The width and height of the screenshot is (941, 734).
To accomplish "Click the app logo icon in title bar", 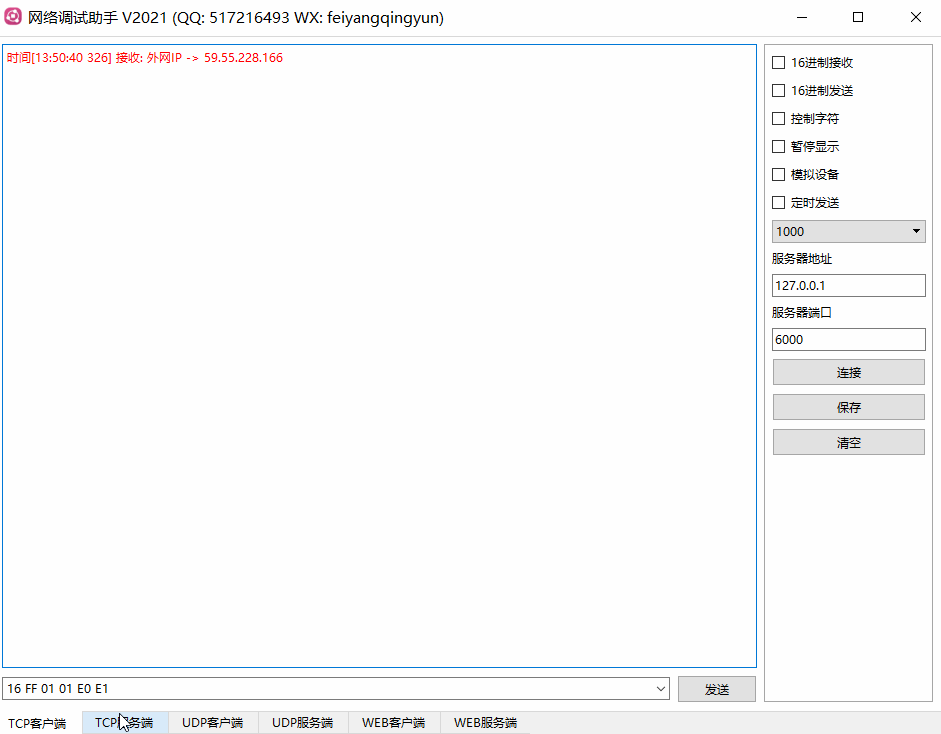I will click(13, 17).
